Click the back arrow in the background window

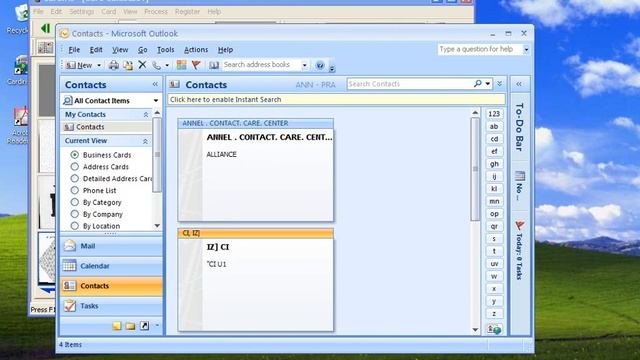tap(45, 28)
